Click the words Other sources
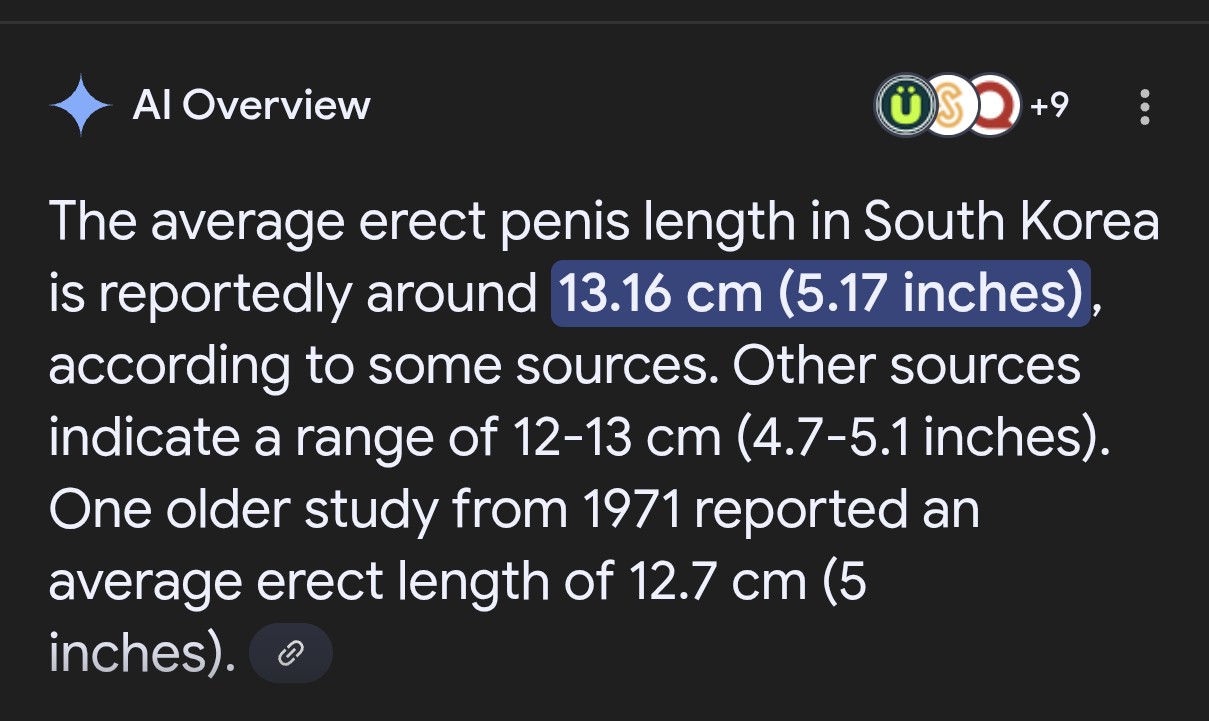 point(906,366)
